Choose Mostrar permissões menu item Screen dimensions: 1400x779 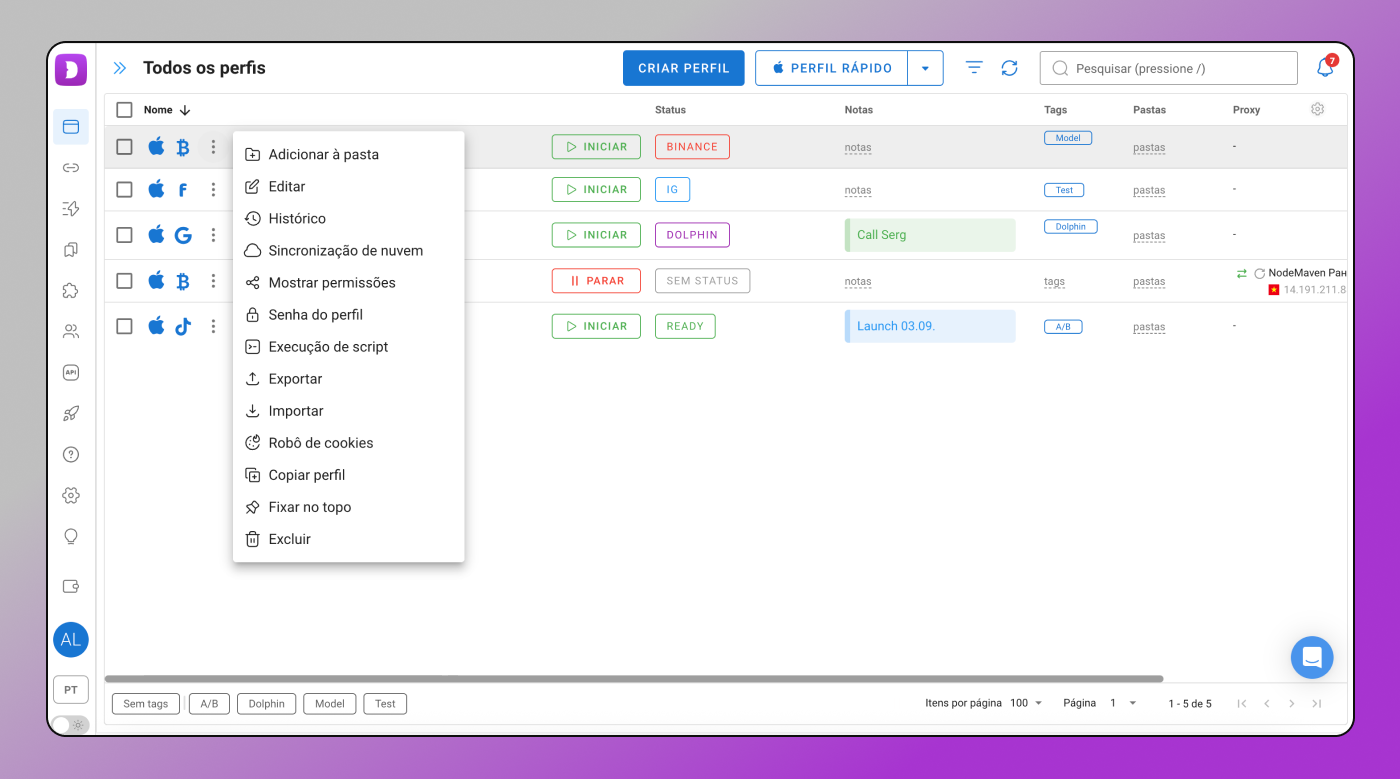click(348, 283)
